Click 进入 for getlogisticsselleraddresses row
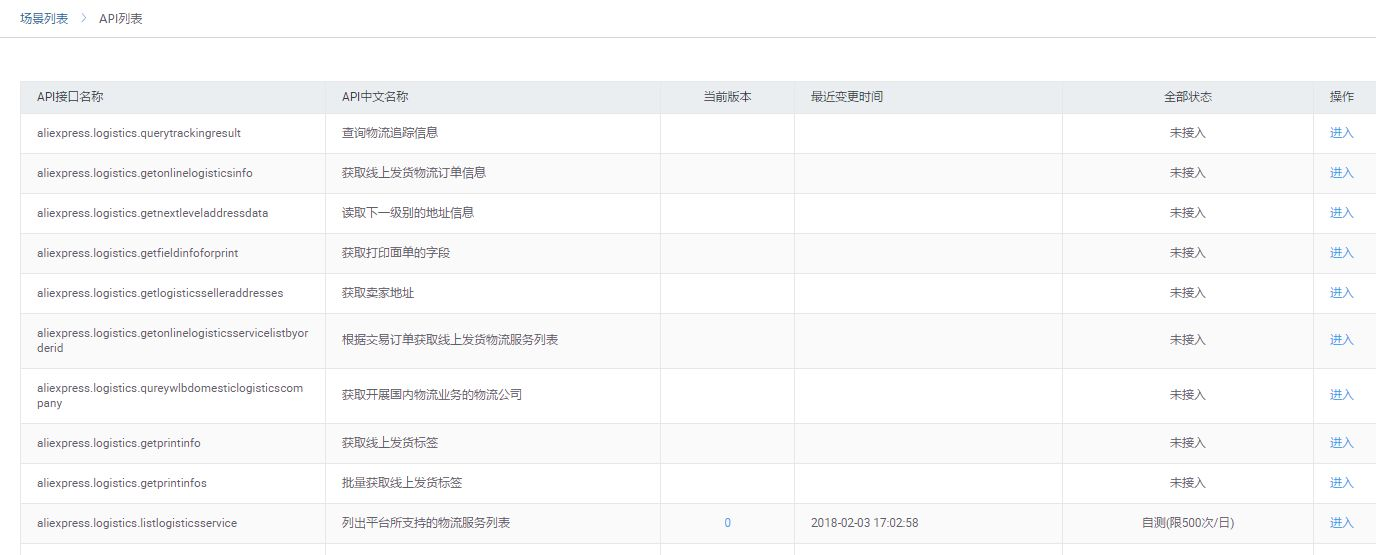Viewport: 1376px width, 555px height. [1341, 293]
